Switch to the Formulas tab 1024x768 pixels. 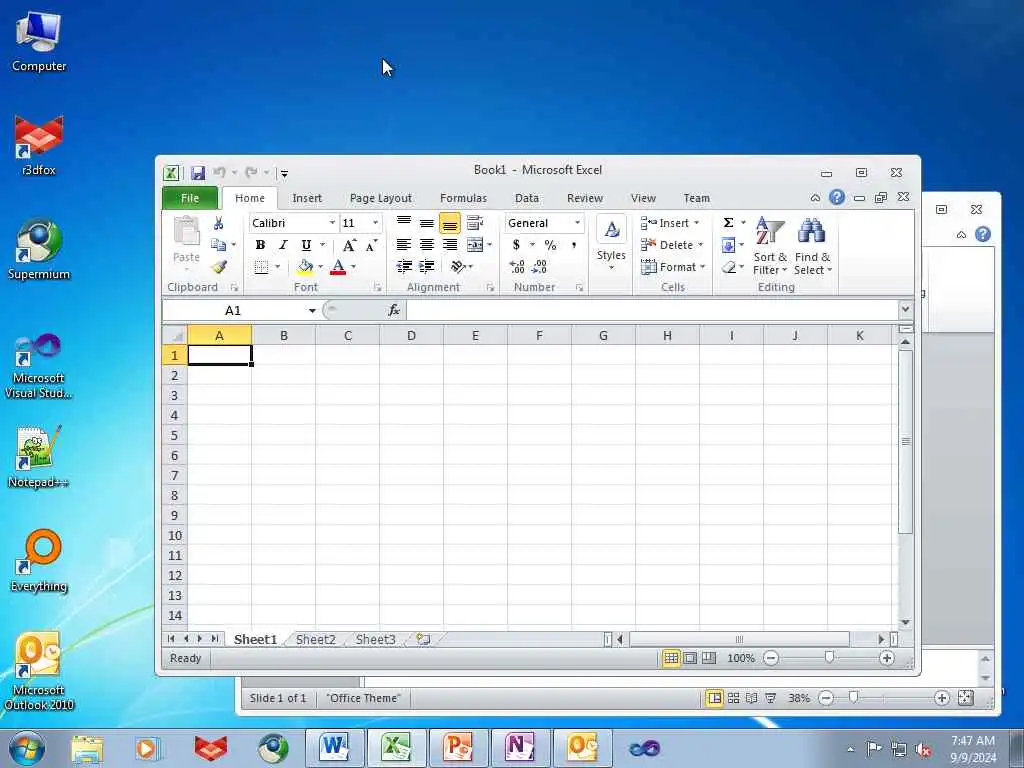coord(463,198)
